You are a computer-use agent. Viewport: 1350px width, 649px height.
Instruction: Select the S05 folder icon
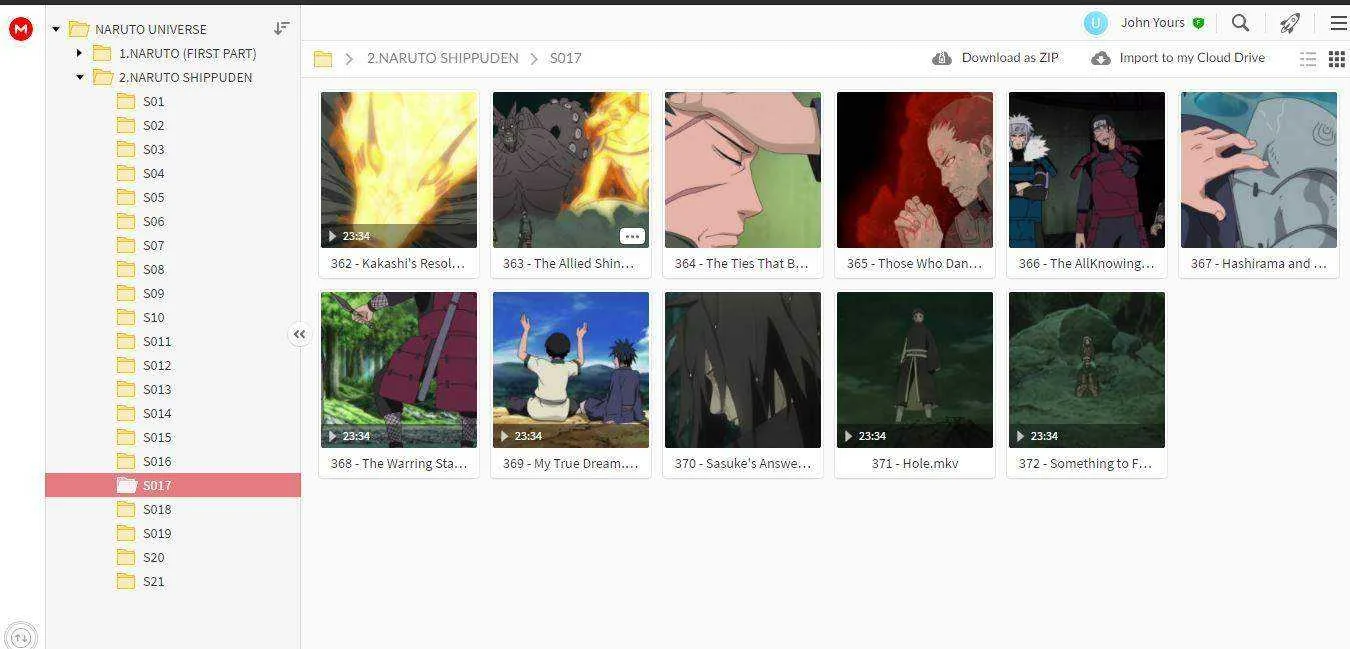126,197
